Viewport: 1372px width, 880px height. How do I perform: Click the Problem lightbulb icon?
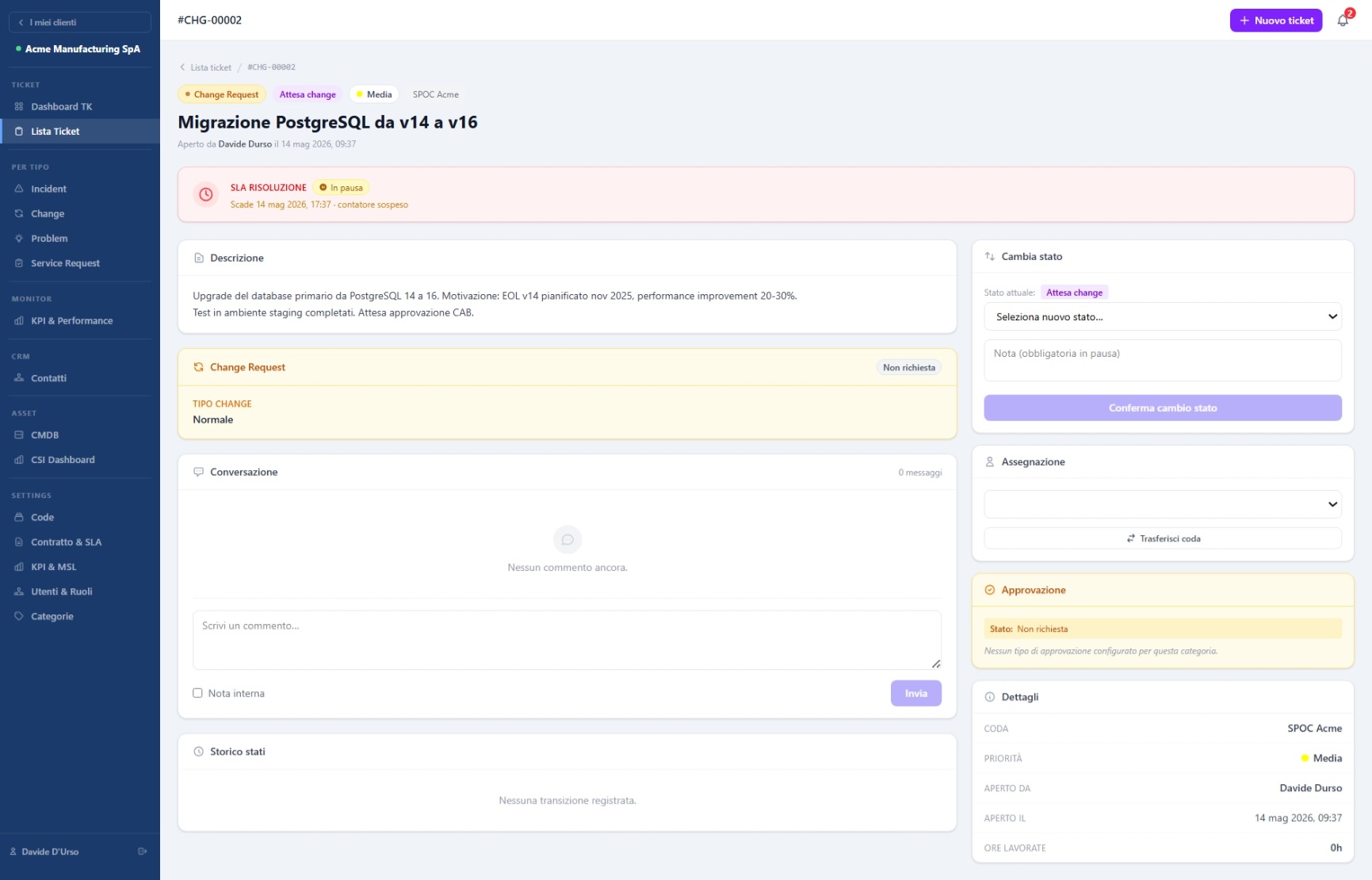tap(19, 238)
